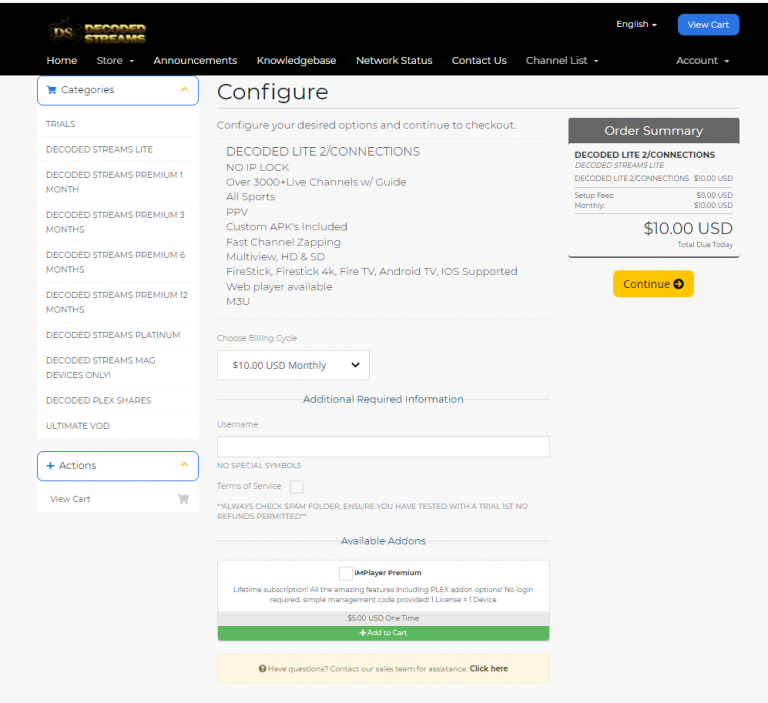Select TRIALS category
768x703 pixels.
coord(118,124)
